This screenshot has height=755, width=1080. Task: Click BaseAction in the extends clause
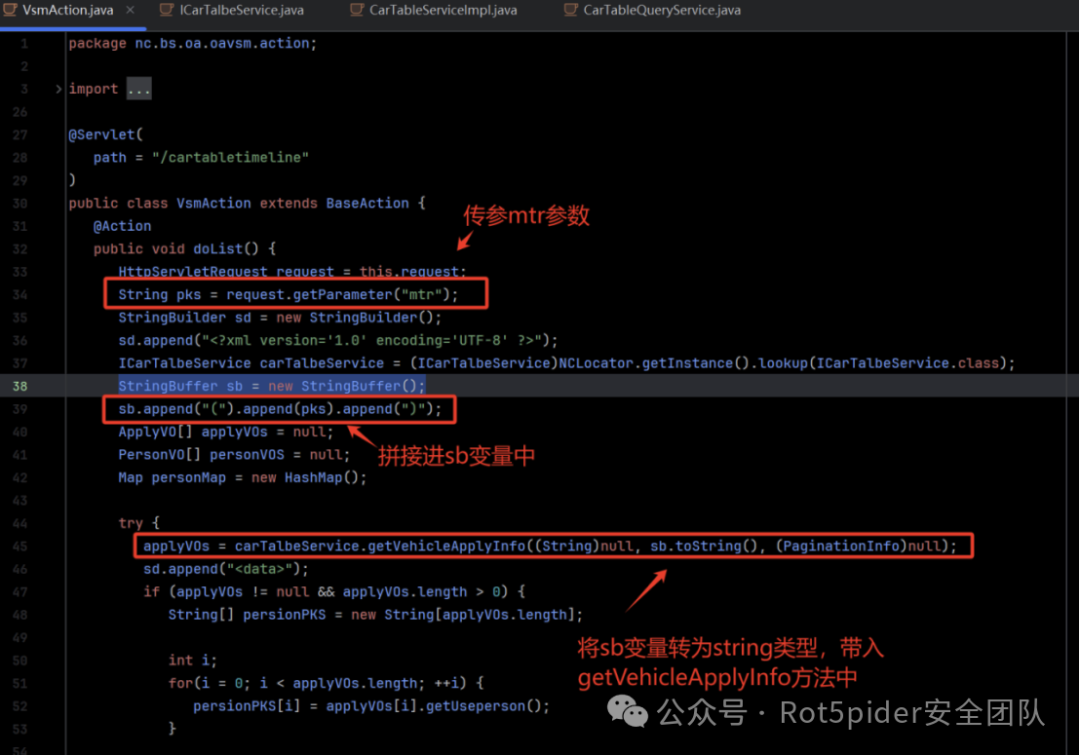point(367,203)
